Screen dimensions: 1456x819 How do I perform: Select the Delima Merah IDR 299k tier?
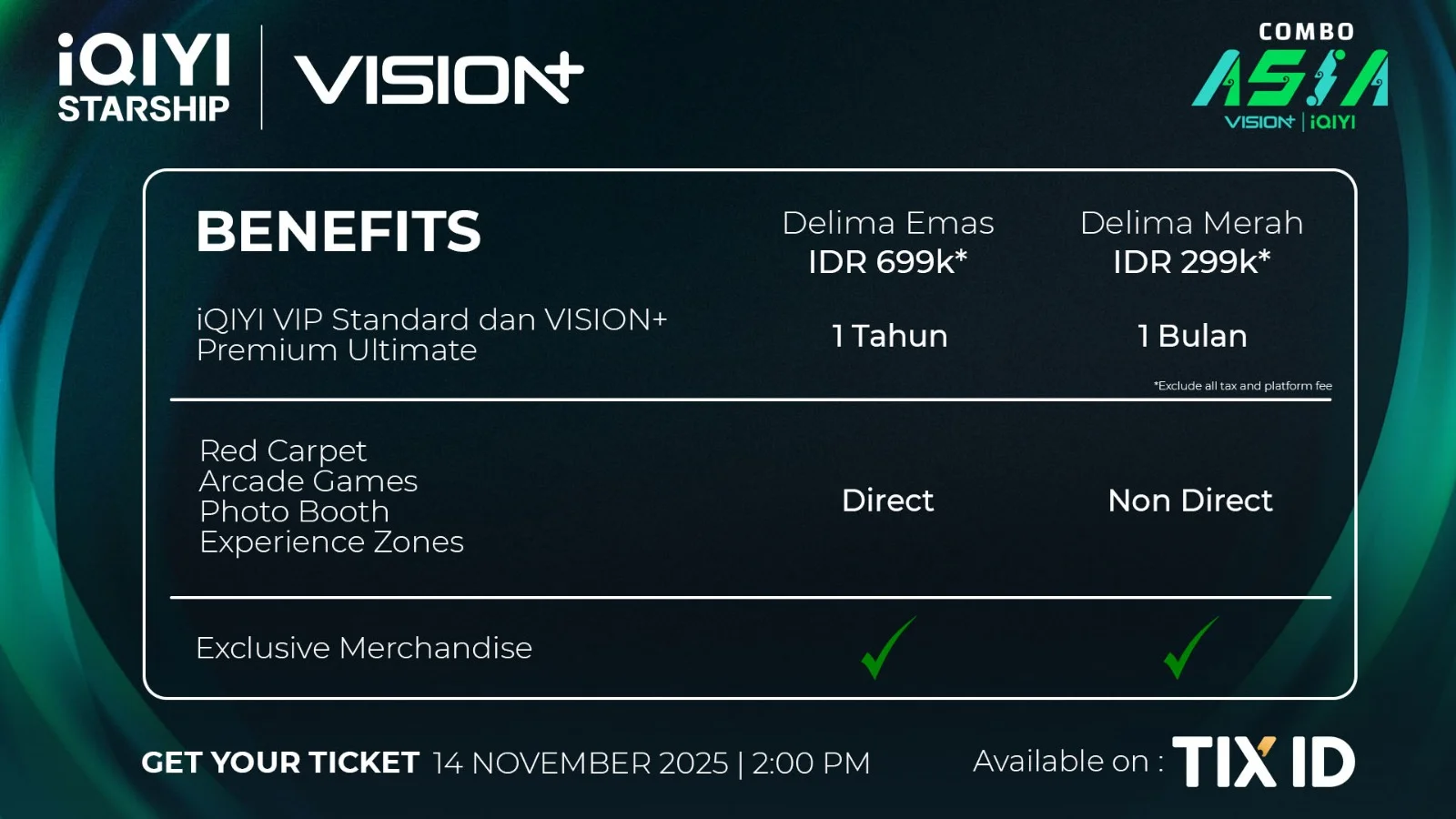(x=1191, y=242)
